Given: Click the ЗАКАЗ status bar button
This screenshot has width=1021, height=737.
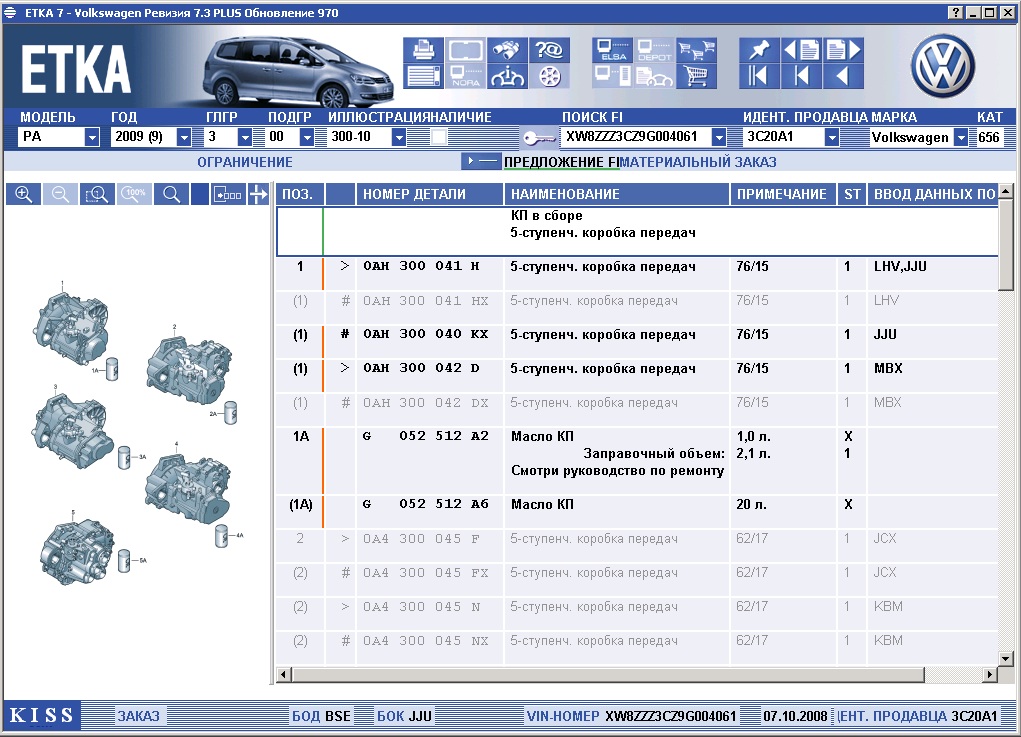Looking at the screenshot, I should click(138, 716).
